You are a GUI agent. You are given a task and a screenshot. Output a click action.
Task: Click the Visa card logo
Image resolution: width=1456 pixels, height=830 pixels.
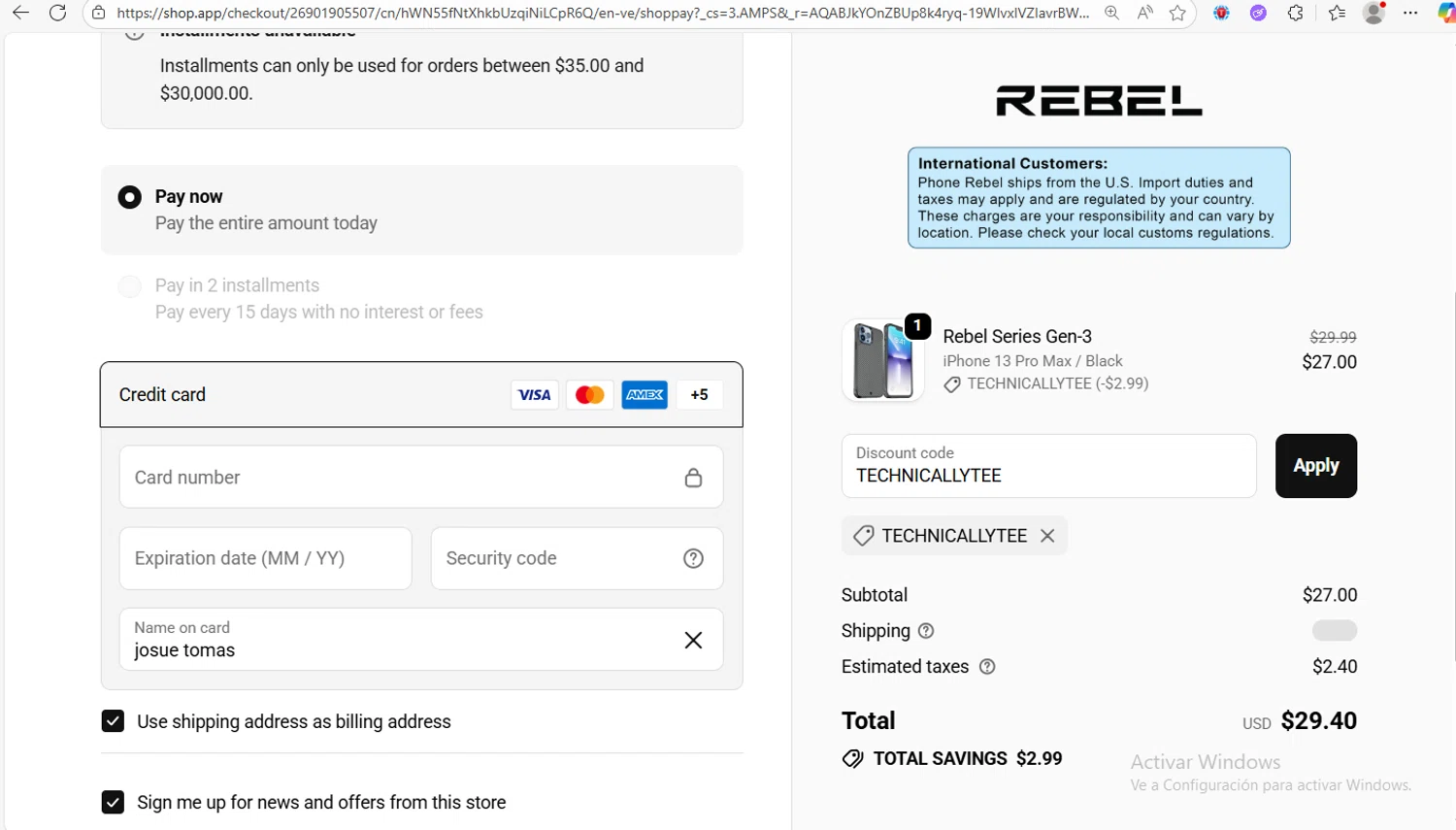coord(534,395)
